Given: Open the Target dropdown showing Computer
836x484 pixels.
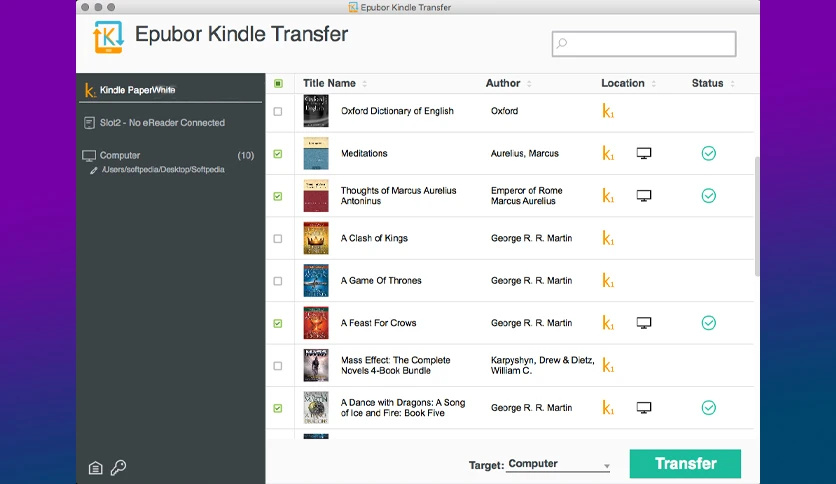Looking at the screenshot, I should [558, 464].
